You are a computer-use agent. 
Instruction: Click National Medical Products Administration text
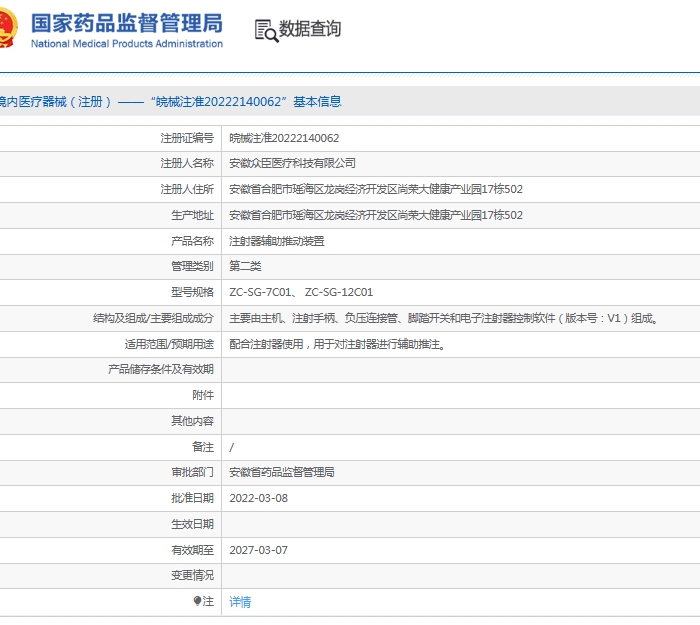click(x=127, y=43)
